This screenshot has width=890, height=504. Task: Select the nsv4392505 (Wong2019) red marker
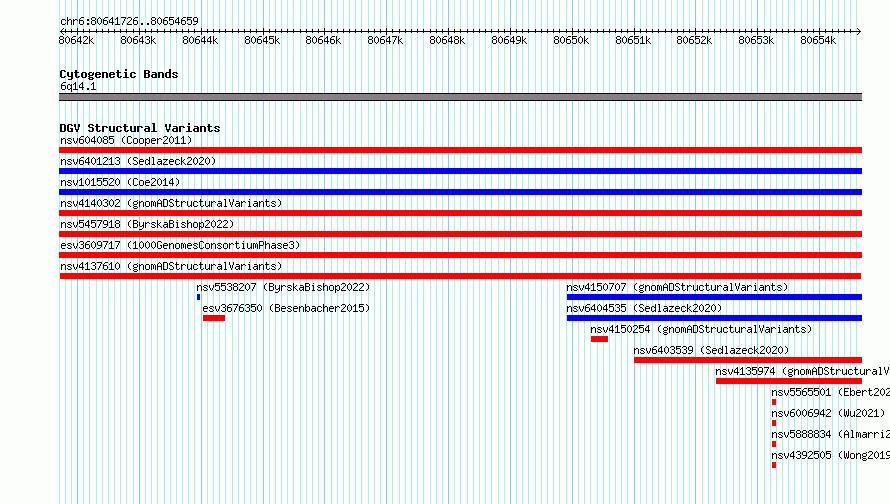tap(774, 465)
